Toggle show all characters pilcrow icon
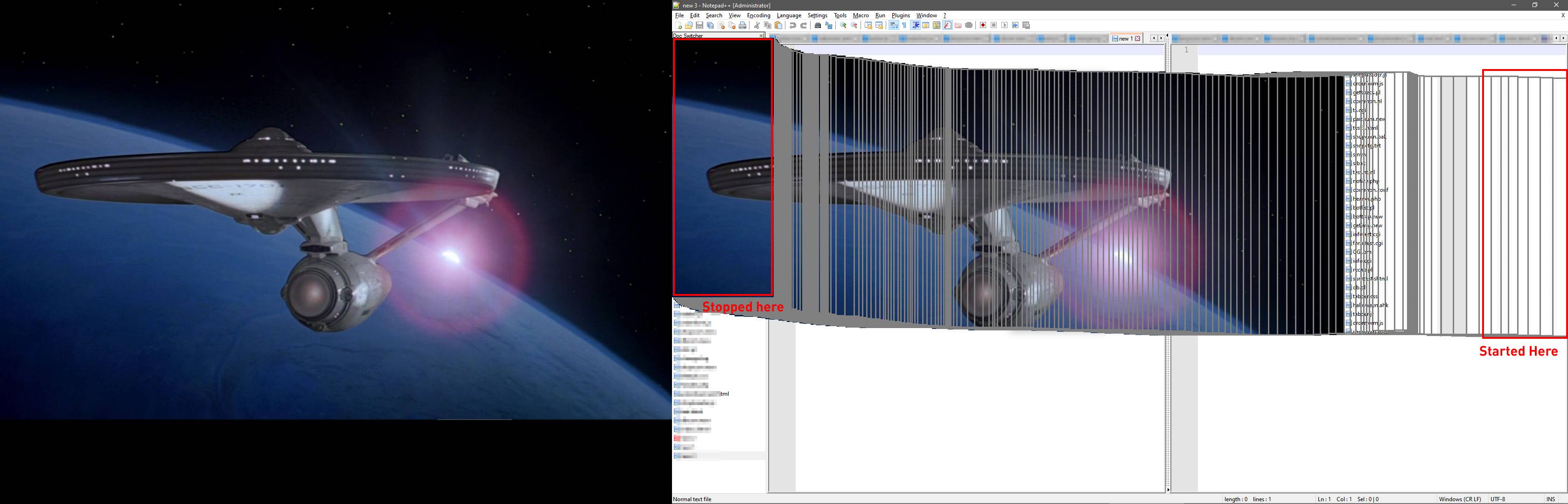Screen dimensions: 1568x504 [904, 26]
